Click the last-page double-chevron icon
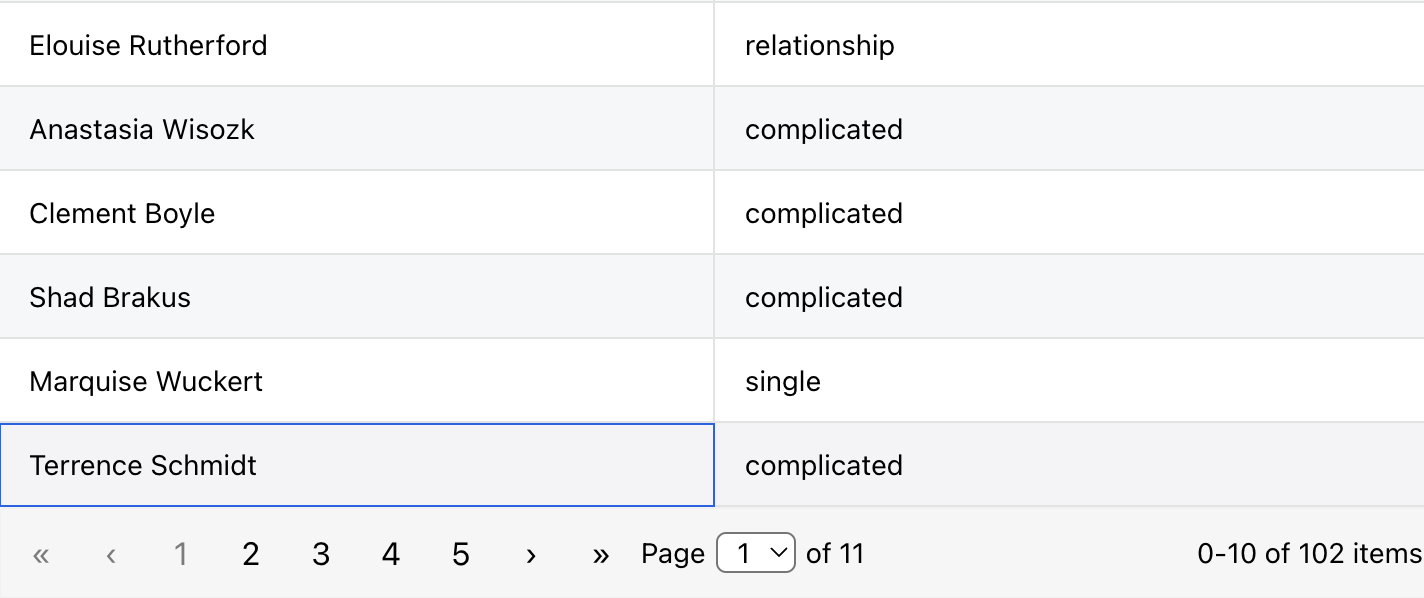This screenshot has height=598, width=1424. 601,553
